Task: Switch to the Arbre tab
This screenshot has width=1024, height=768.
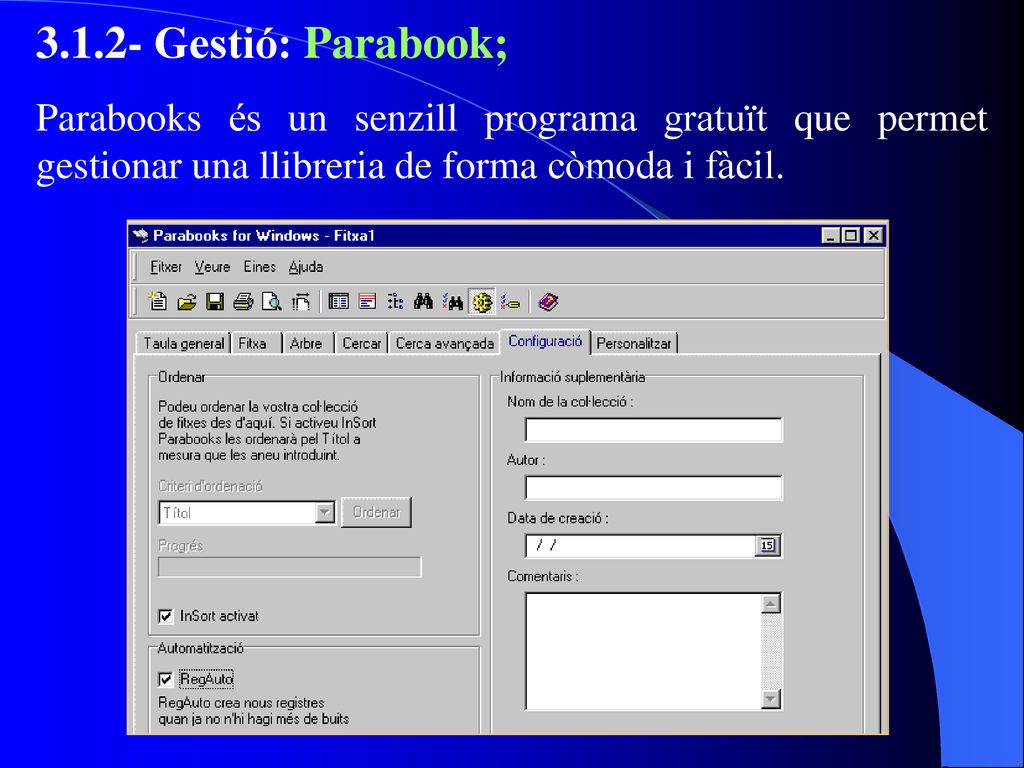Action: (306, 344)
